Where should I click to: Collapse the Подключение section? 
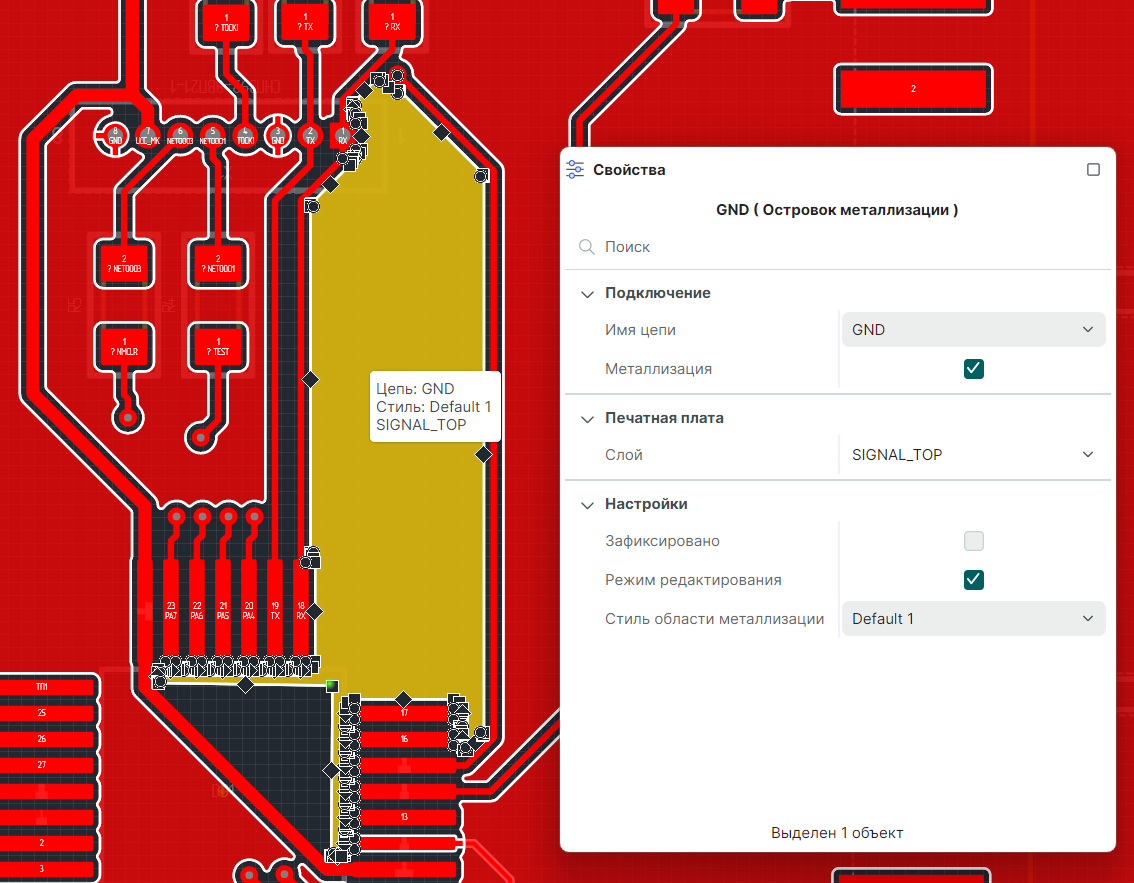coord(587,294)
